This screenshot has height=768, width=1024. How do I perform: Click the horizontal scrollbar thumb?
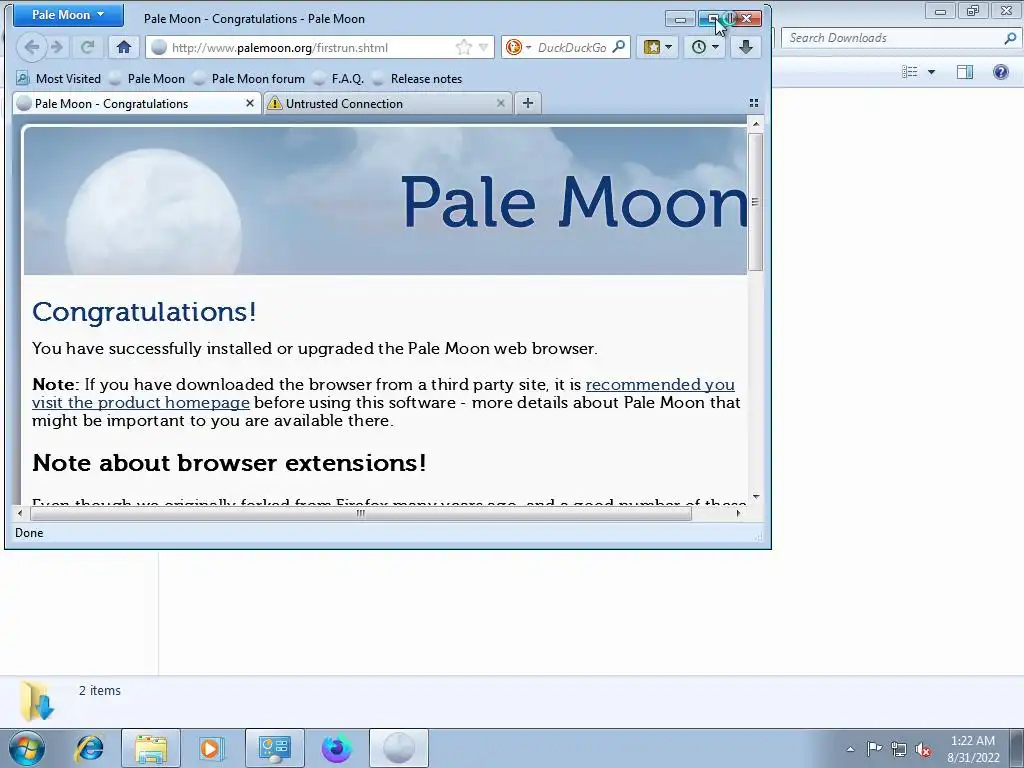[360, 513]
